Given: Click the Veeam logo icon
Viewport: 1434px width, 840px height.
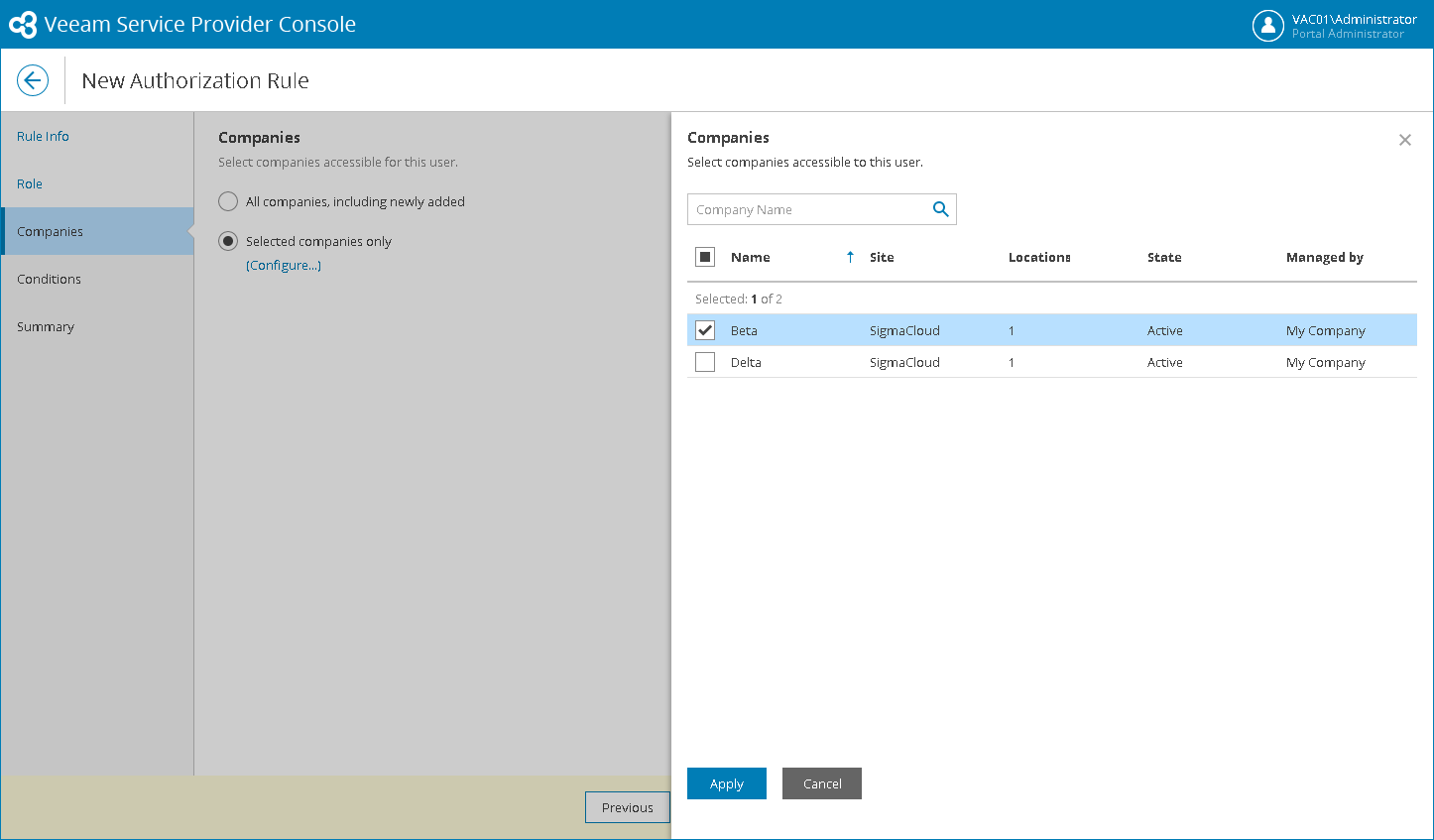Looking at the screenshot, I should [23, 25].
